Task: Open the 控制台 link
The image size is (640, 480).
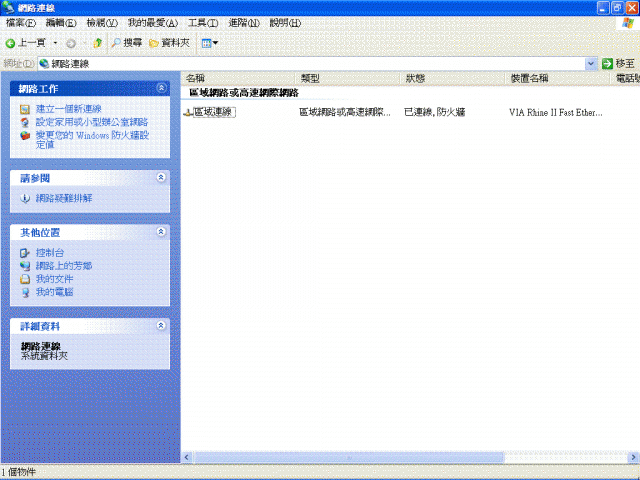Action: [x=50, y=253]
